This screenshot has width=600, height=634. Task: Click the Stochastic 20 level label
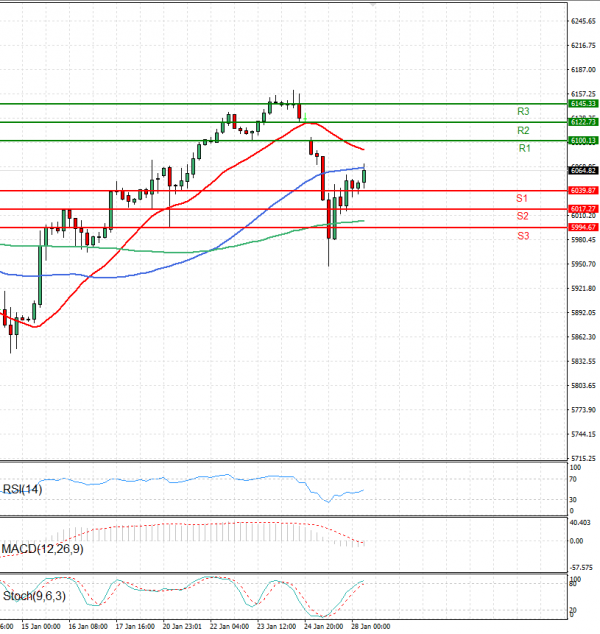pyautogui.click(x=573, y=610)
